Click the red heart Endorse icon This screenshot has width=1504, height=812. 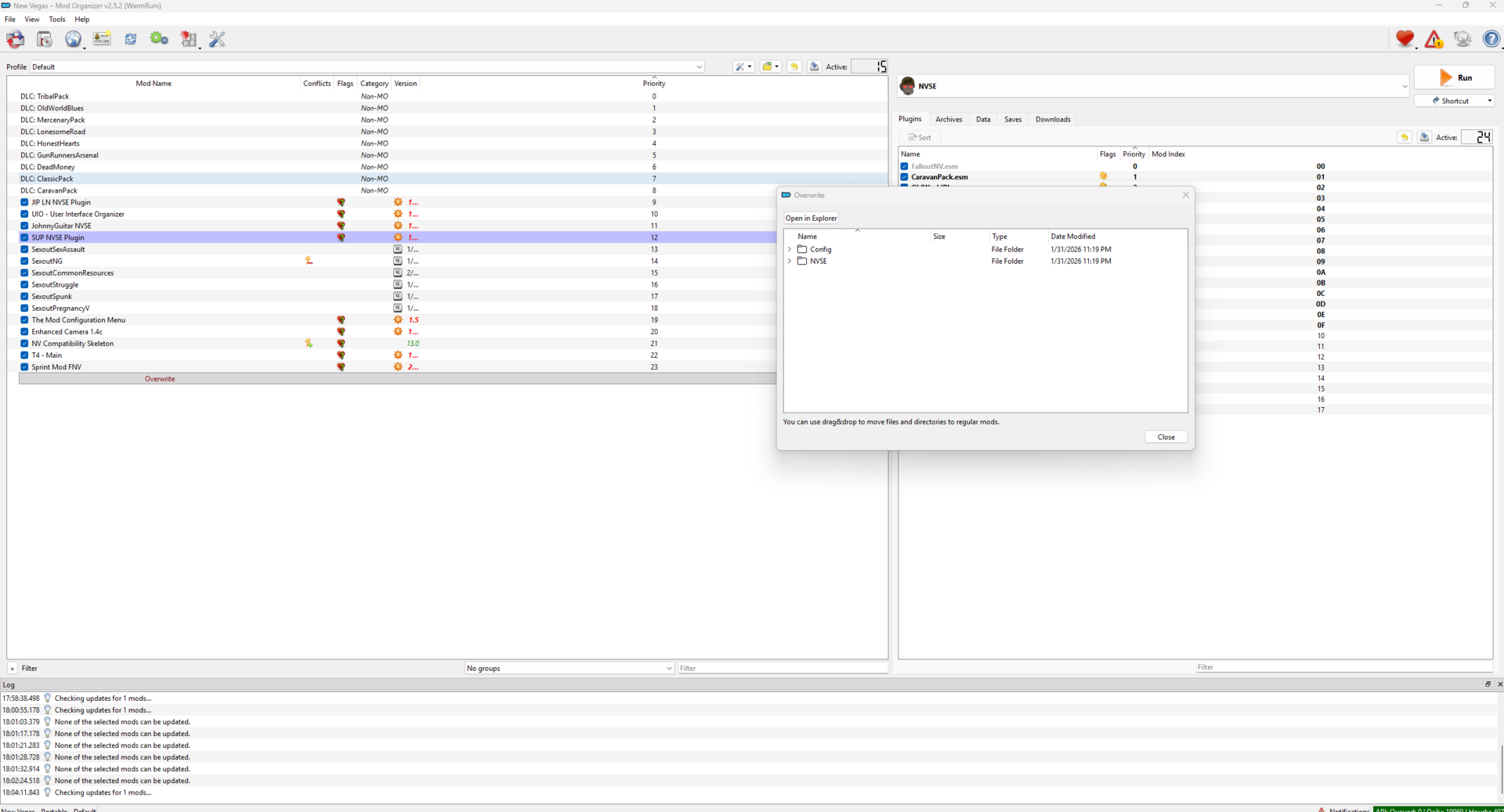[1405, 38]
